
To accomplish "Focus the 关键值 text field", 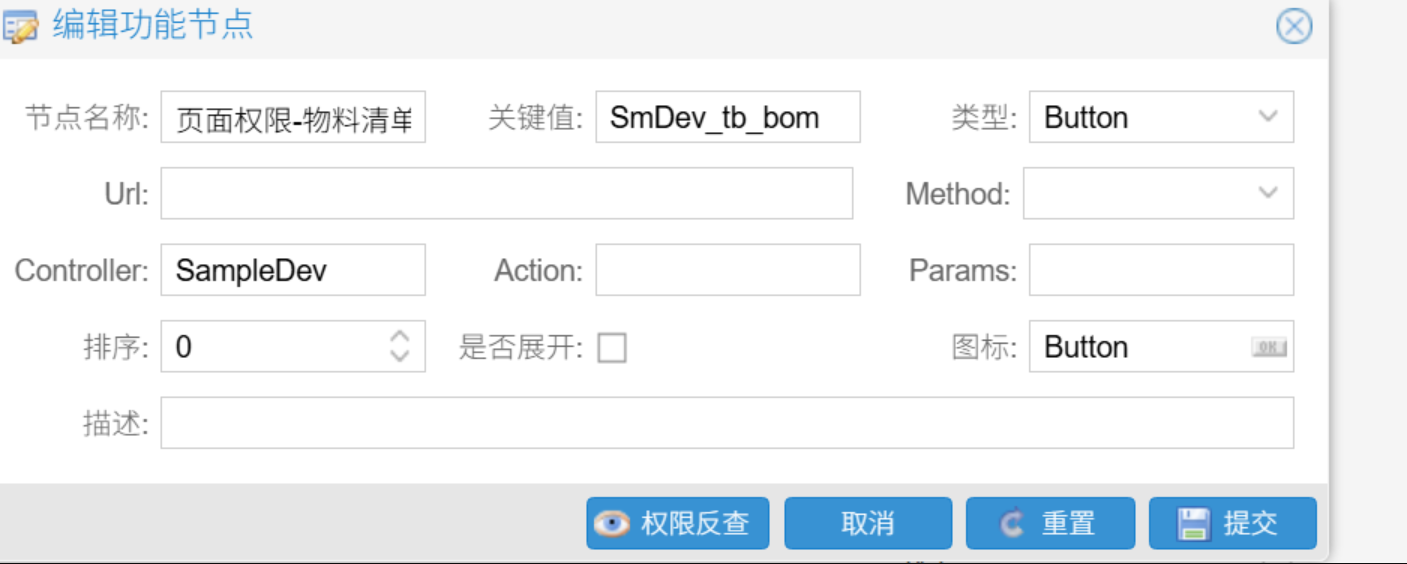I will point(727,118).
